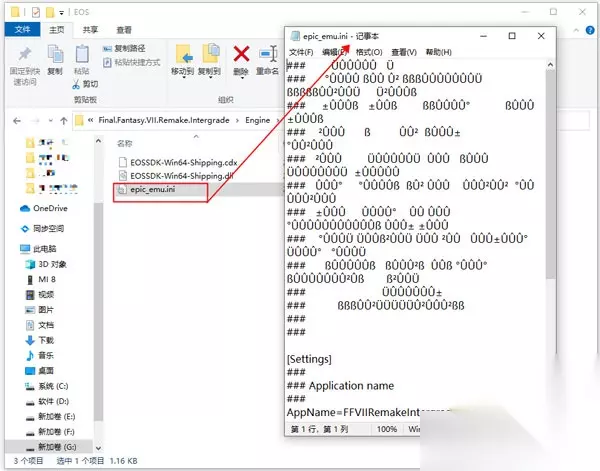The height and width of the screenshot is (471, 600).
Task: Open Music (音乐) folder in sidebar
Action: point(40,355)
